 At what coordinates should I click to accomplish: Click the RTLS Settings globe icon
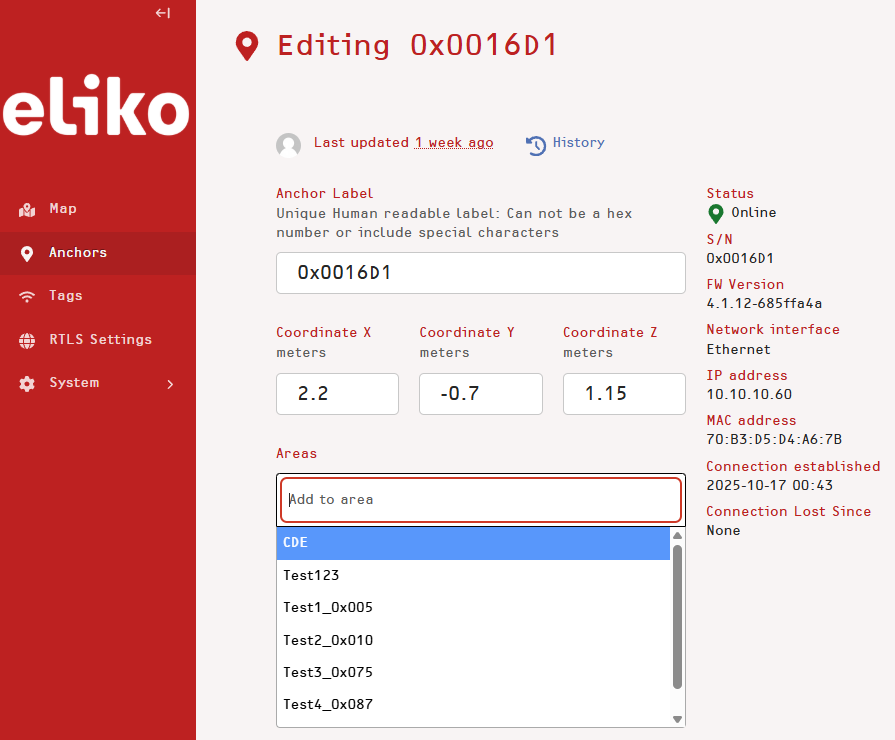[27, 340]
